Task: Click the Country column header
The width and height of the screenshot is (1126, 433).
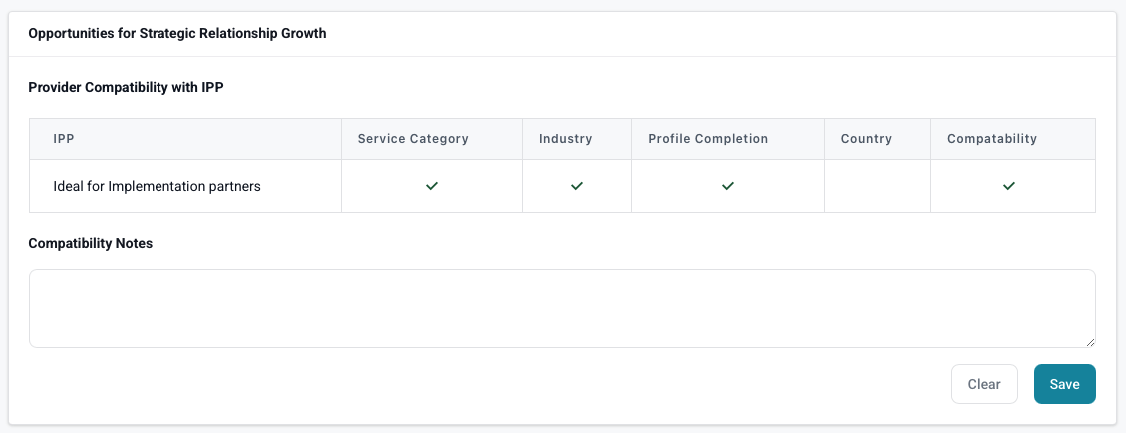Action: (866, 139)
